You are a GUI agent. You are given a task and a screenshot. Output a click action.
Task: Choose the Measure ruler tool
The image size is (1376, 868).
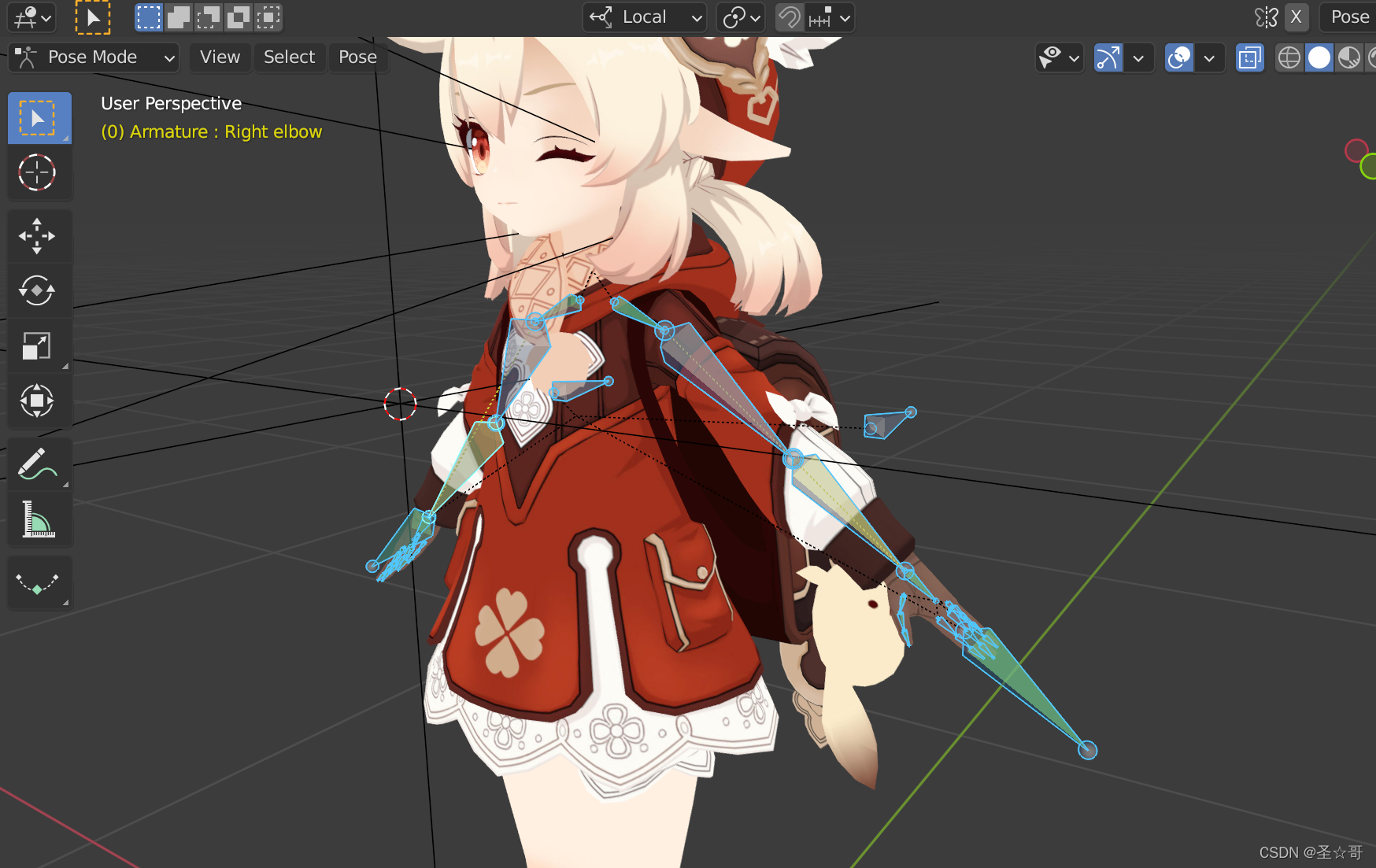(37, 519)
